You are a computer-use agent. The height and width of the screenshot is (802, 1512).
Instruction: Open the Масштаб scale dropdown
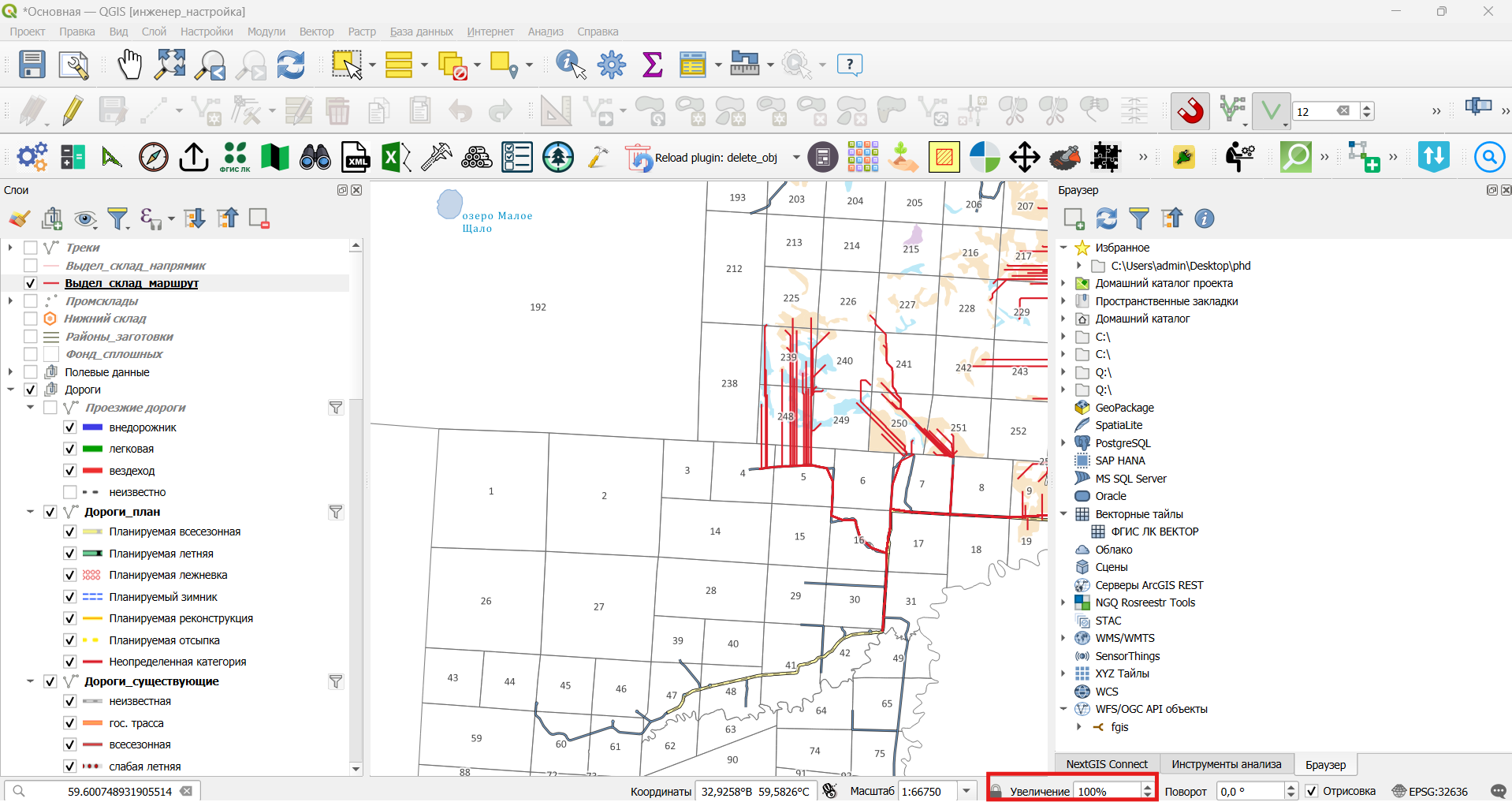pos(966,791)
